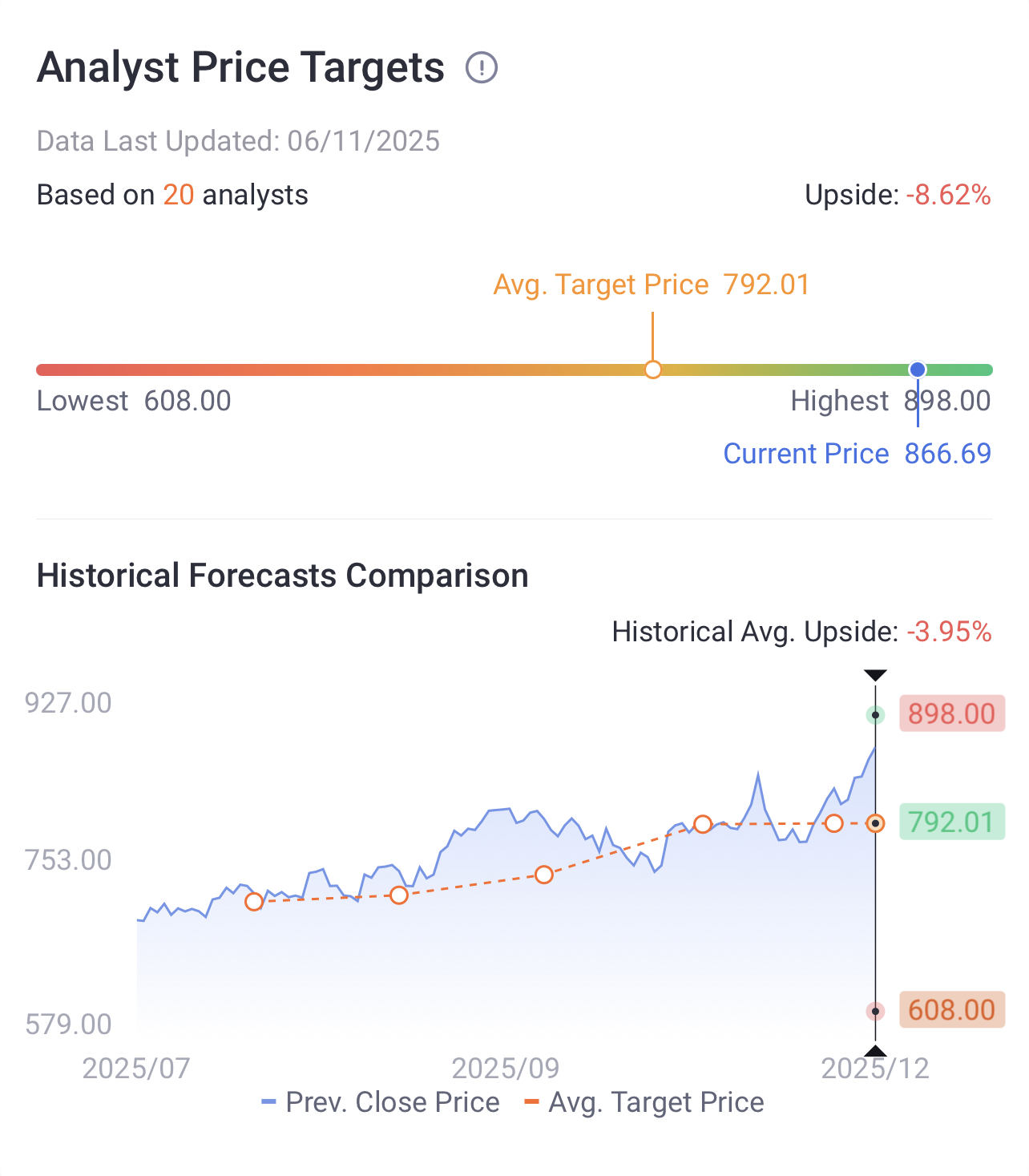The width and height of the screenshot is (1029, 1176).
Task: Click the info icon beside Analyst Price Targets
Action: [482, 67]
